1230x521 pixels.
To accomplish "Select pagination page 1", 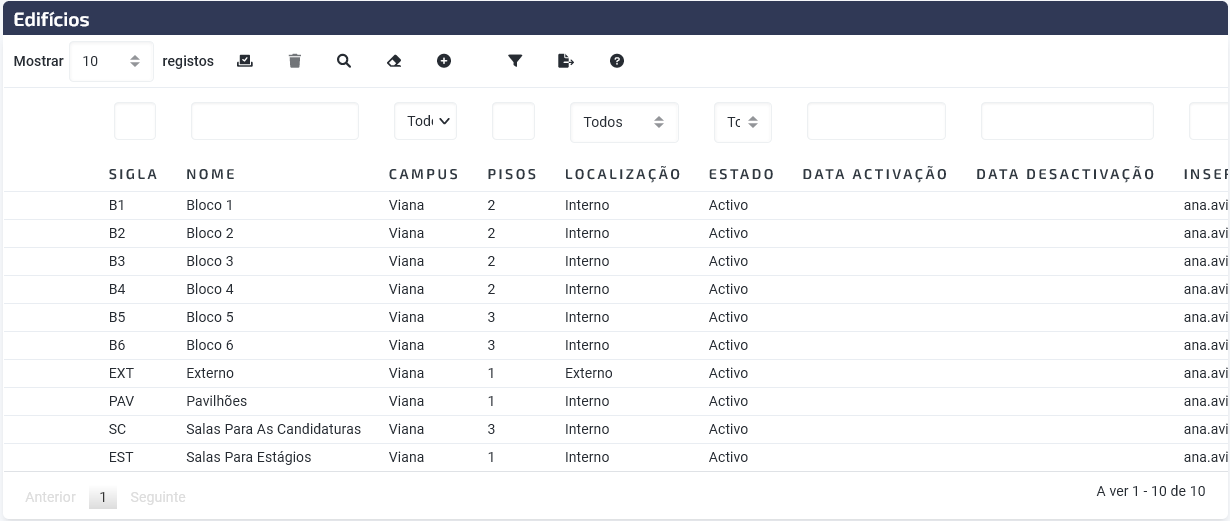I will point(102,497).
